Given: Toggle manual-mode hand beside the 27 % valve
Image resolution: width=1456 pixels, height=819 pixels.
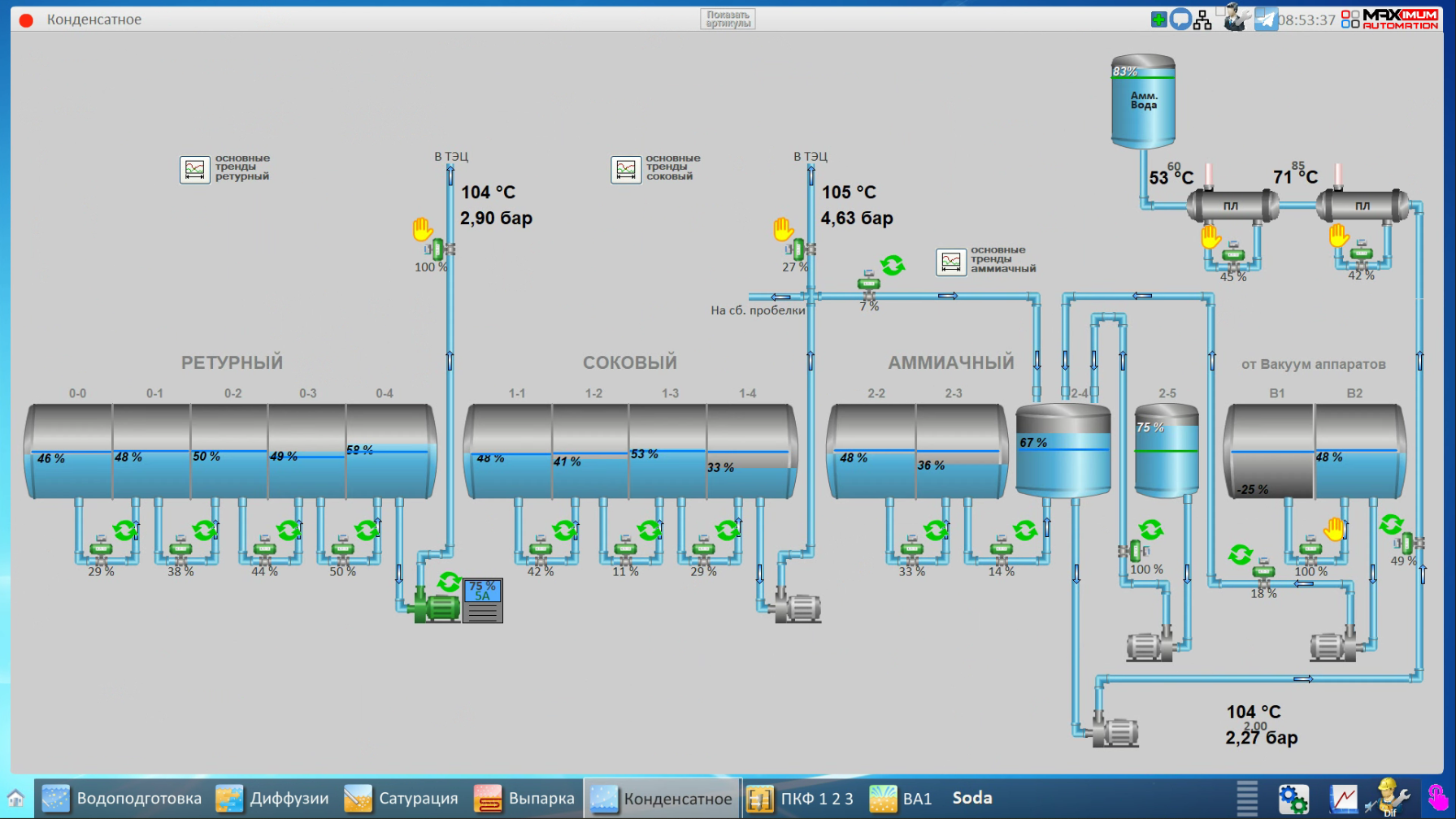Looking at the screenshot, I should [x=783, y=230].
